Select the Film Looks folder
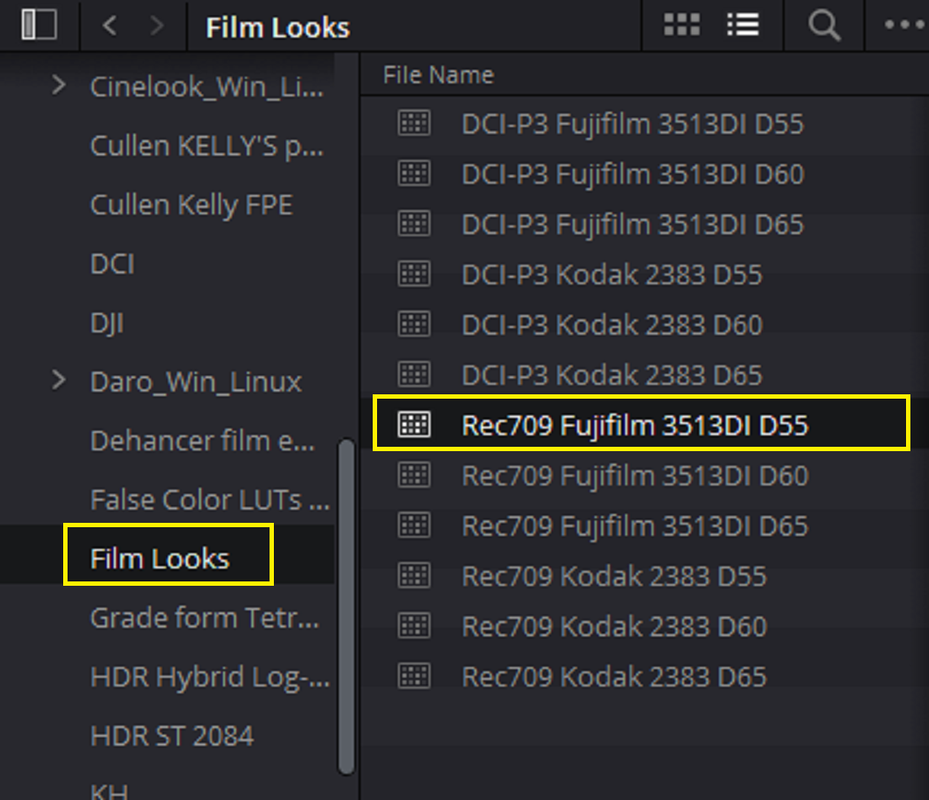 159,558
